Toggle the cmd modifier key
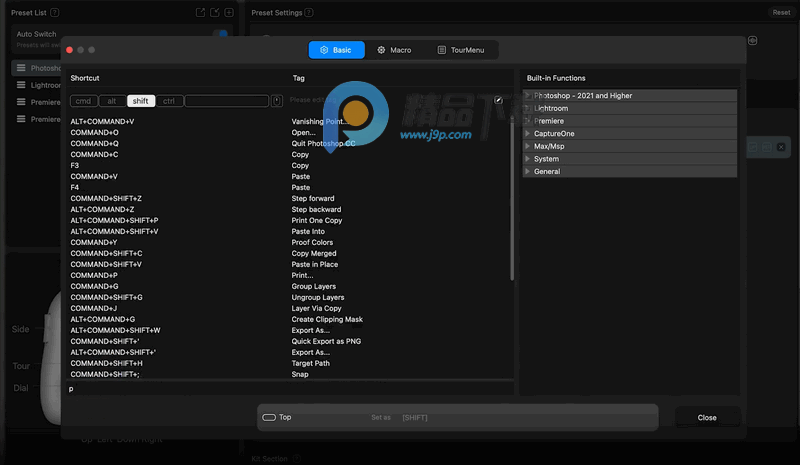Screen dimensions: 800x465 pyautogui.click(x=83, y=101)
